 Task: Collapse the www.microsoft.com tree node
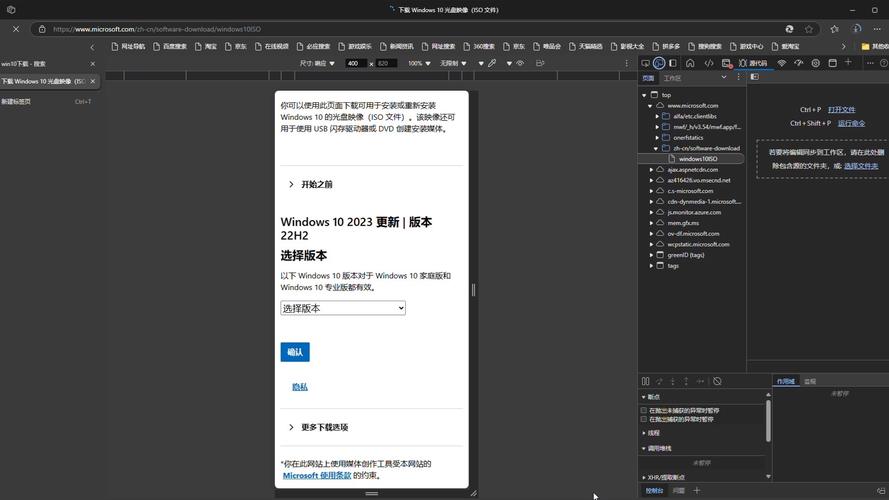tap(650, 106)
